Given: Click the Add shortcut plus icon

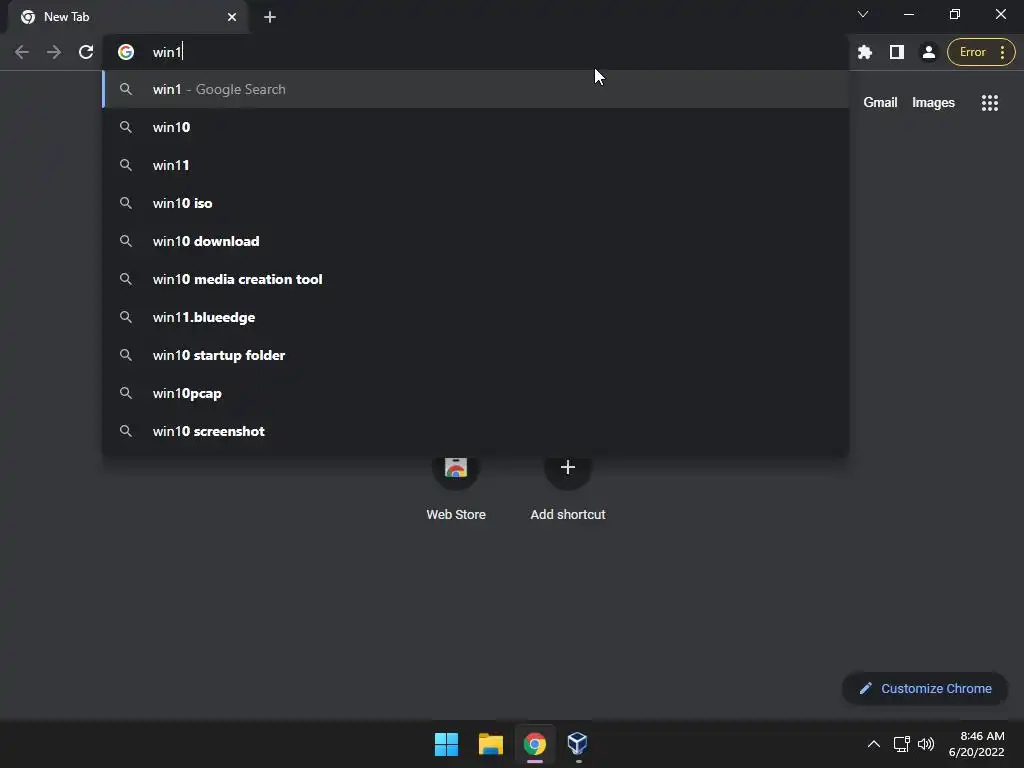Looking at the screenshot, I should pos(568,467).
